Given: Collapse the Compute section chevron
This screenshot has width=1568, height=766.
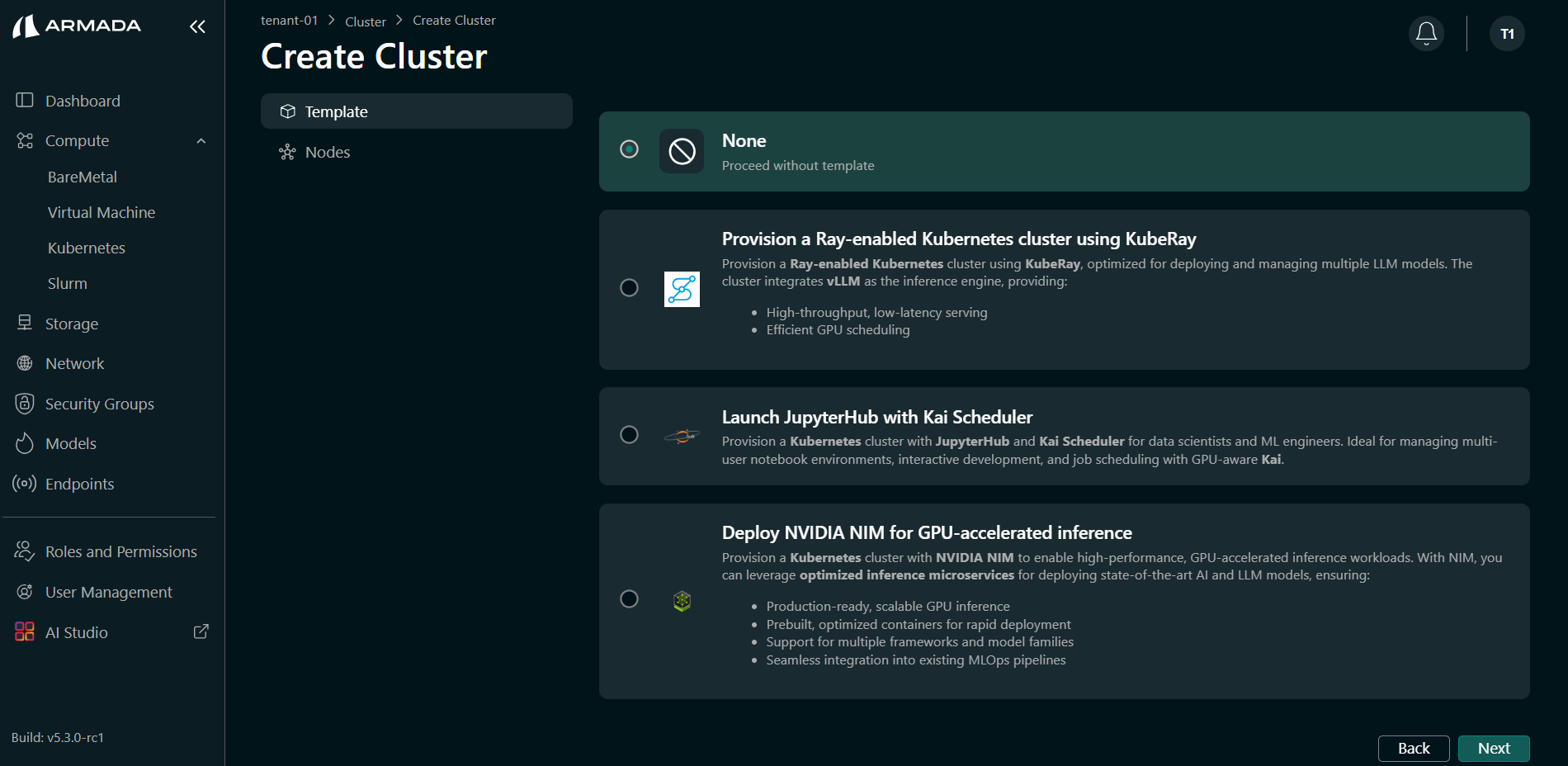Looking at the screenshot, I should pyautogui.click(x=201, y=141).
